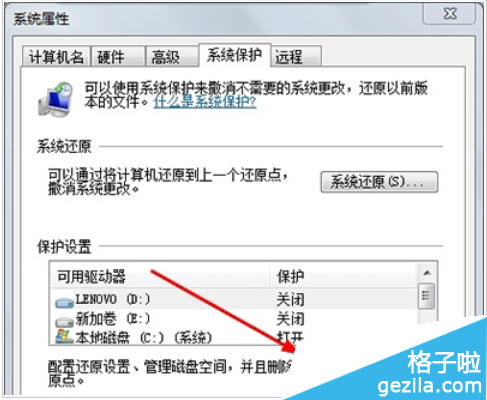Open the 远程 tab
This screenshot has width=487, height=400.
[x=296, y=57]
